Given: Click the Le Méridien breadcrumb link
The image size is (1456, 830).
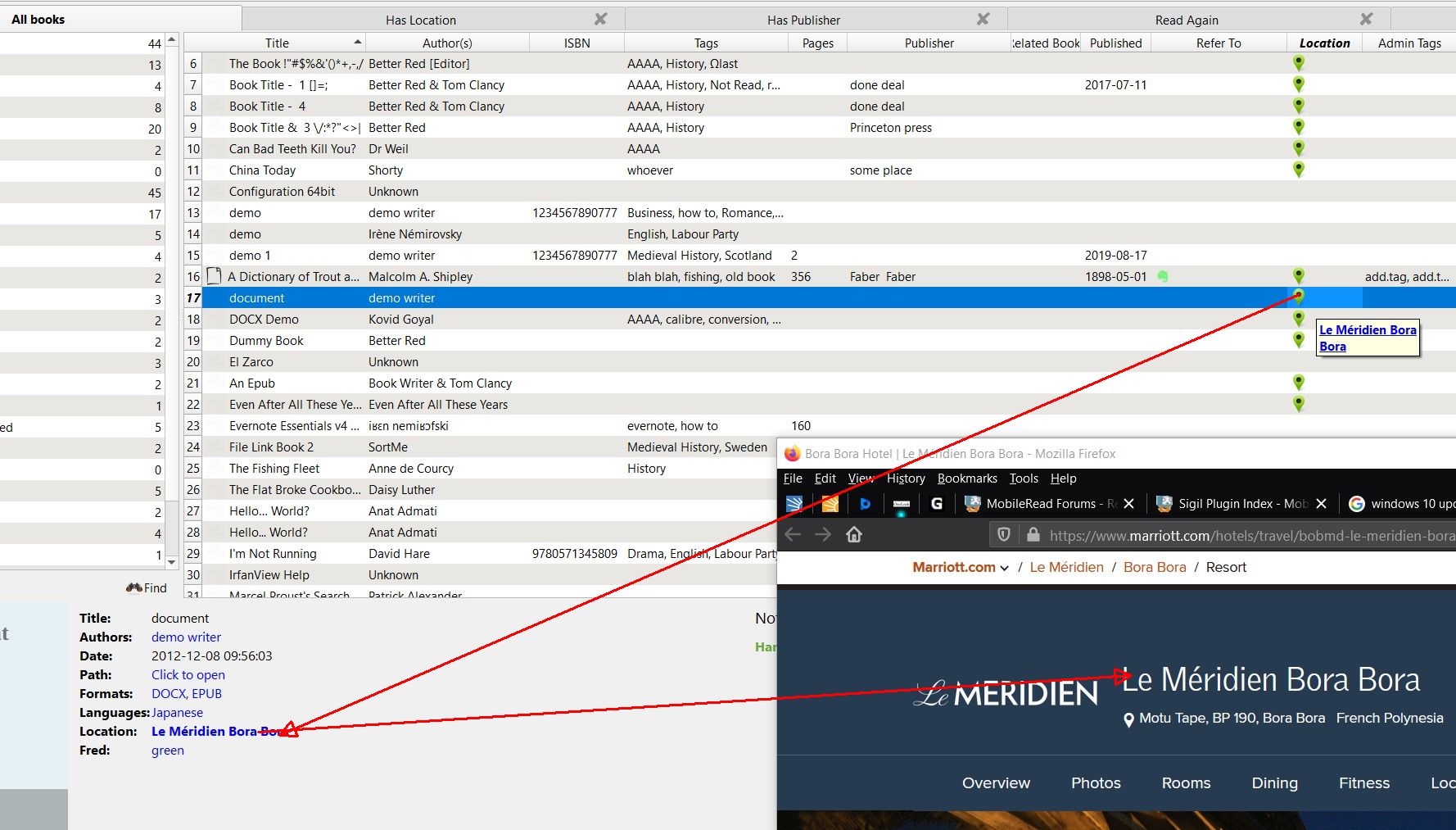Looking at the screenshot, I should click(1066, 567).
